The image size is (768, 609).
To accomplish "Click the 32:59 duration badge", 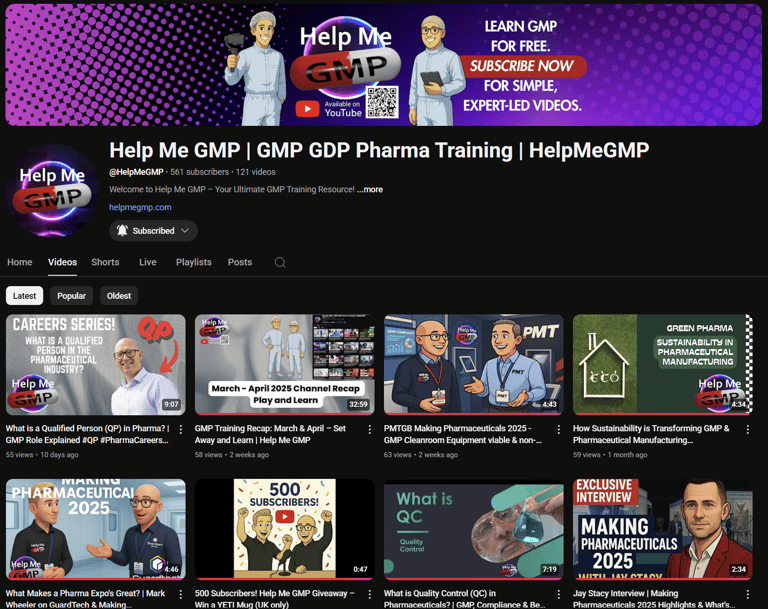I will (x=358, y=404).
